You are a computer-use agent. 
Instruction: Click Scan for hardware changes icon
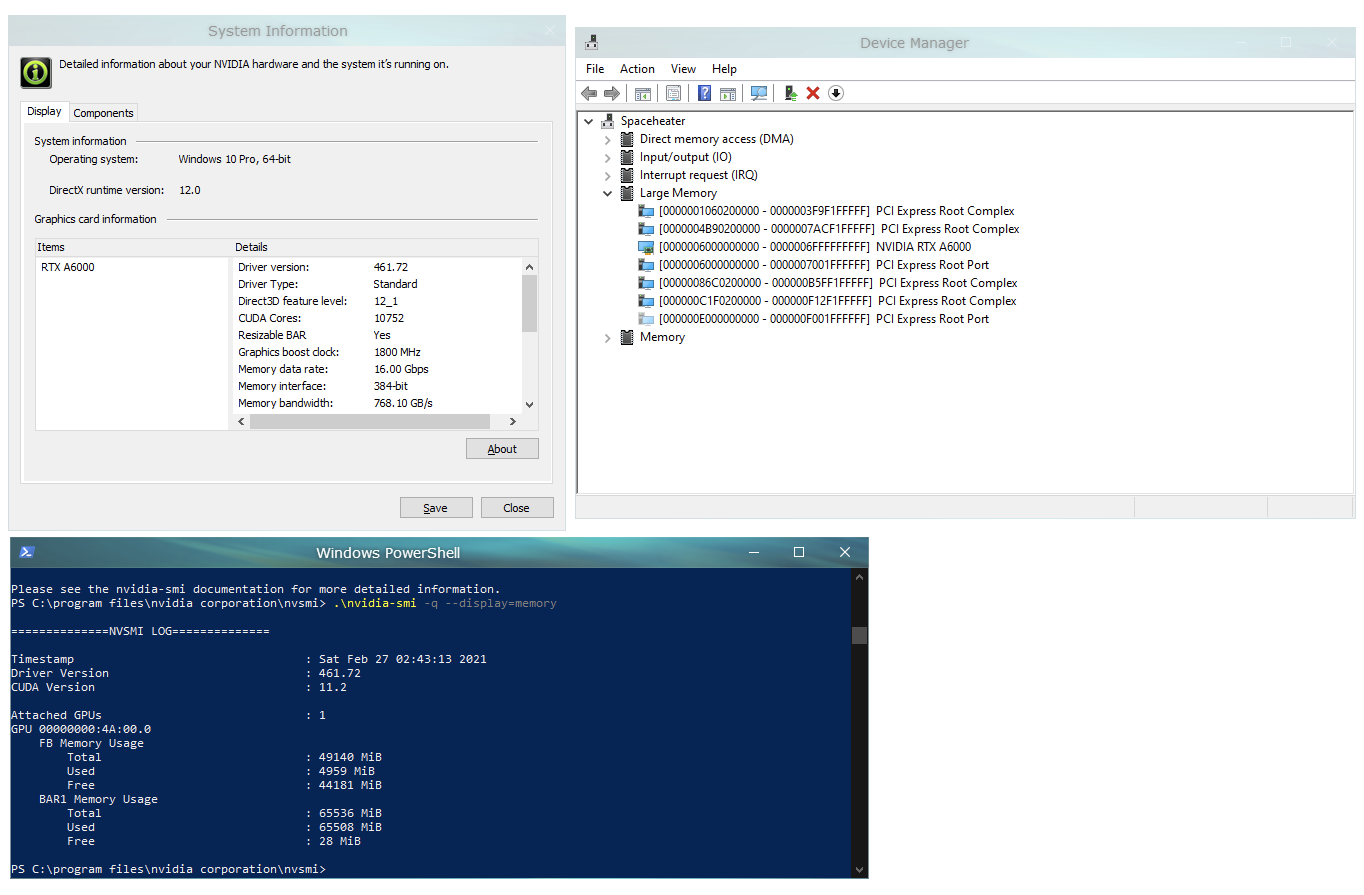click(x=759, y=93)
